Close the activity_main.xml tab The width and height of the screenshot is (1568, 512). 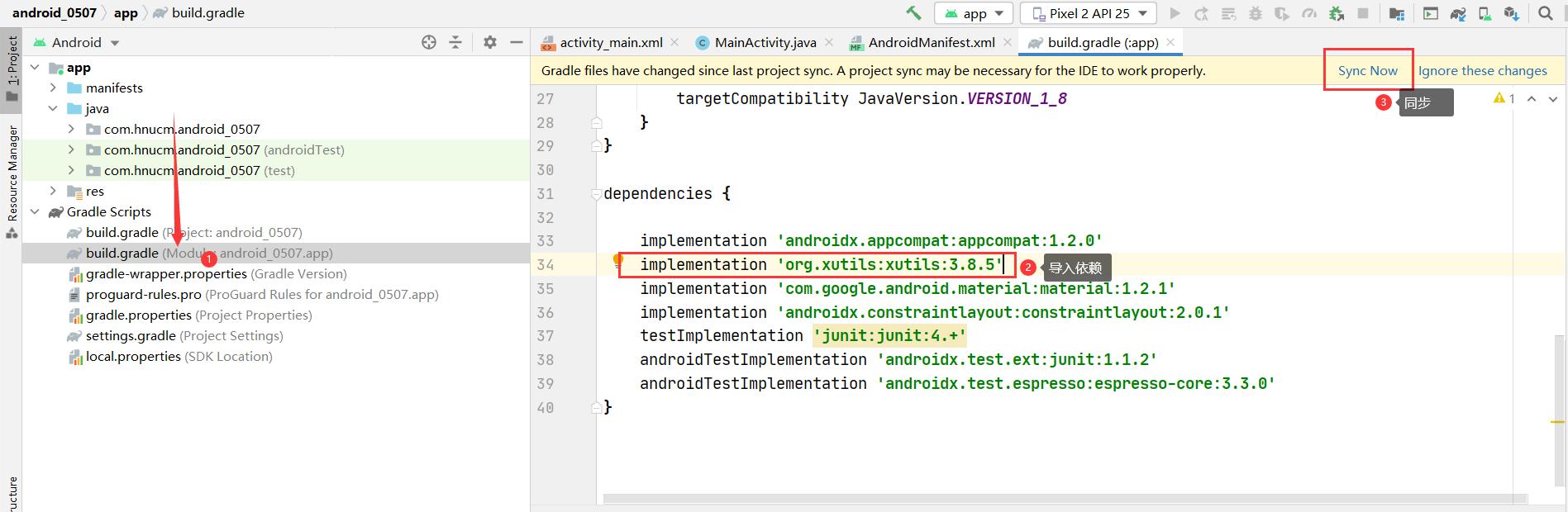[674, 42]
